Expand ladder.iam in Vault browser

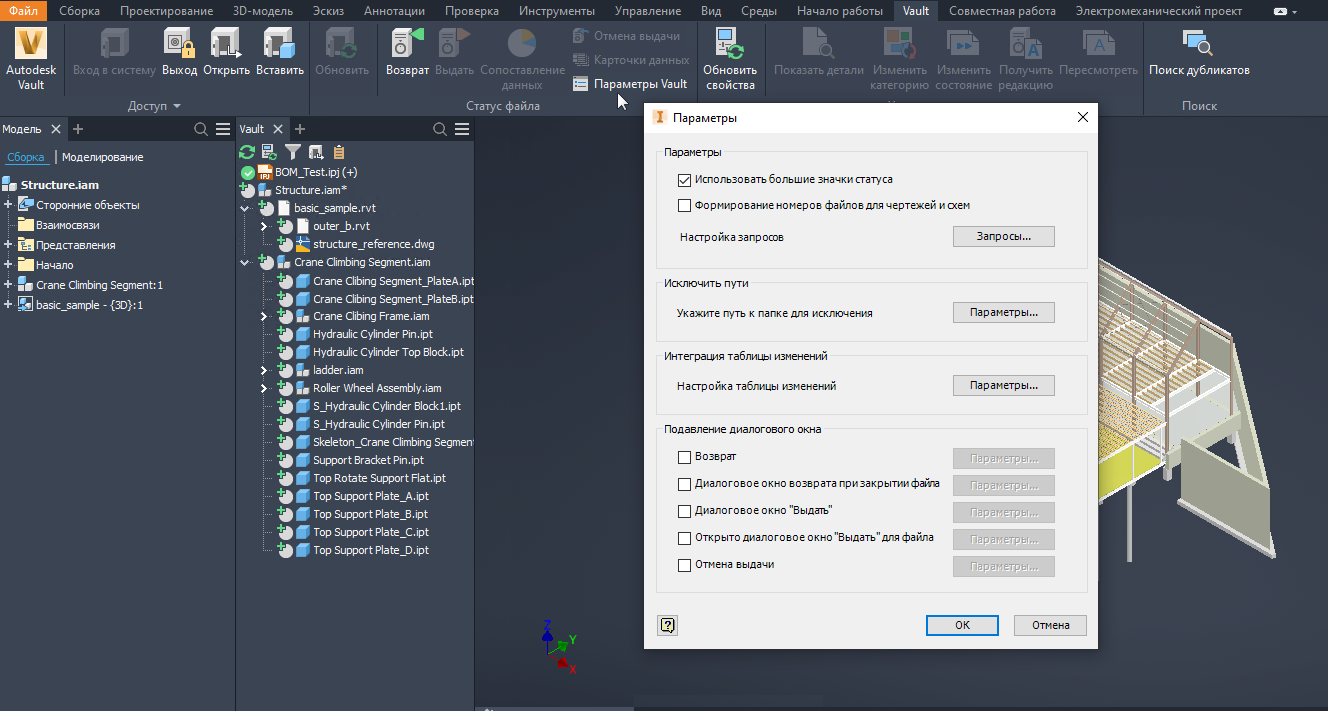264,370
